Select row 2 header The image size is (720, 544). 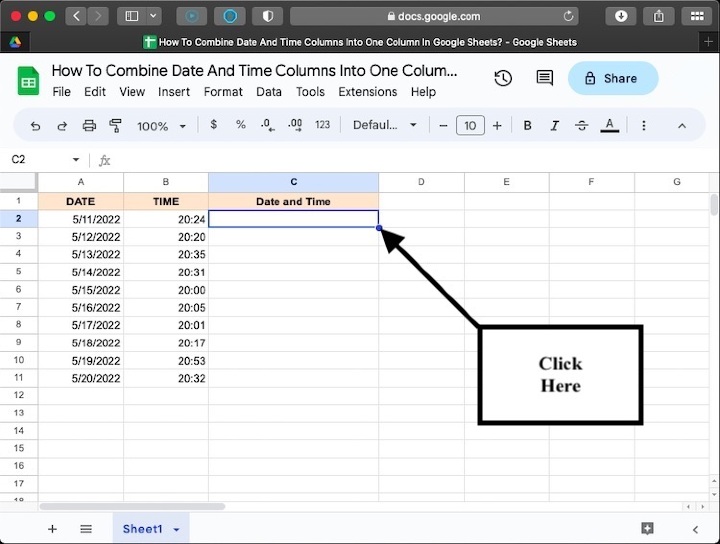click(x=19, y=219)
